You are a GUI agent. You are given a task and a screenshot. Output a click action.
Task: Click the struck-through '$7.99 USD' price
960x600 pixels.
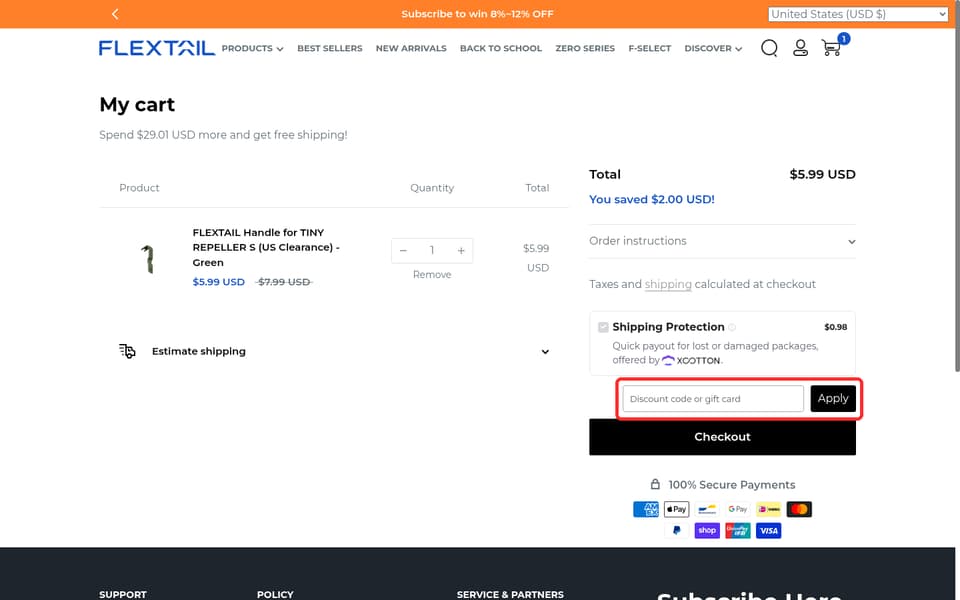(x=284, y=282)
